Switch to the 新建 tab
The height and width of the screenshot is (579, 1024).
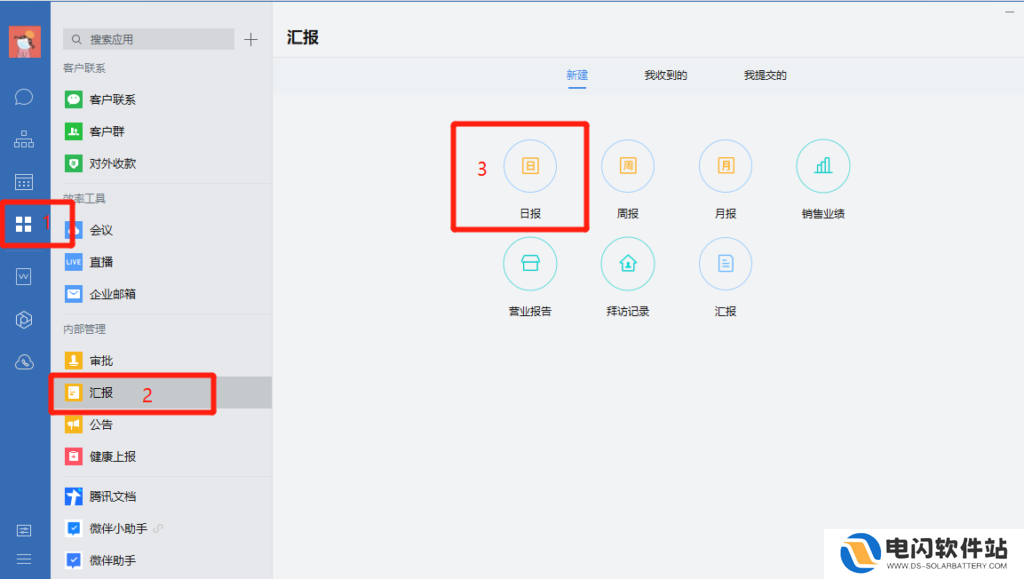[577, 76]
